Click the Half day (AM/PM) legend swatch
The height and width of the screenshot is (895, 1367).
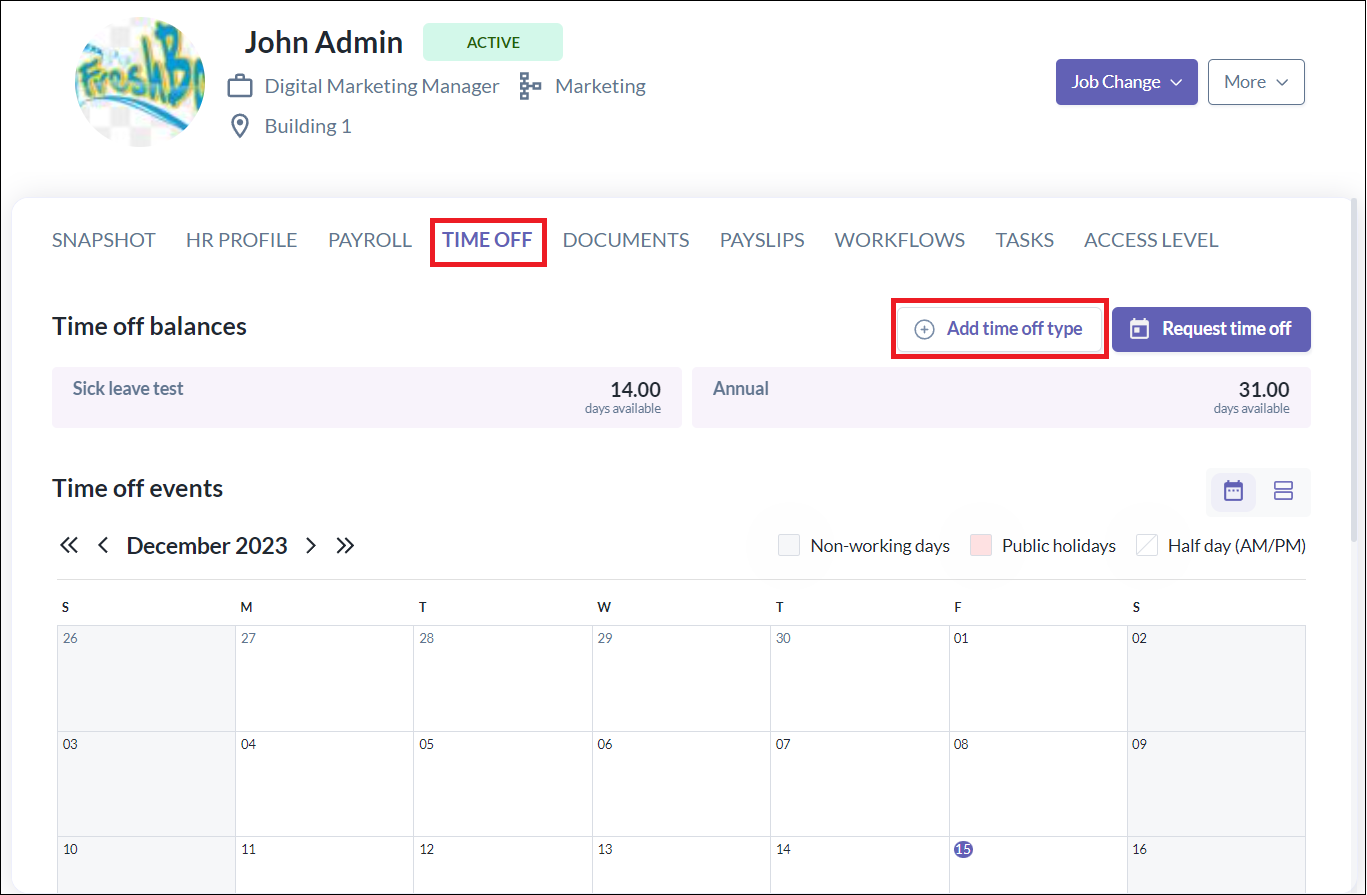tap(1147, 546)
